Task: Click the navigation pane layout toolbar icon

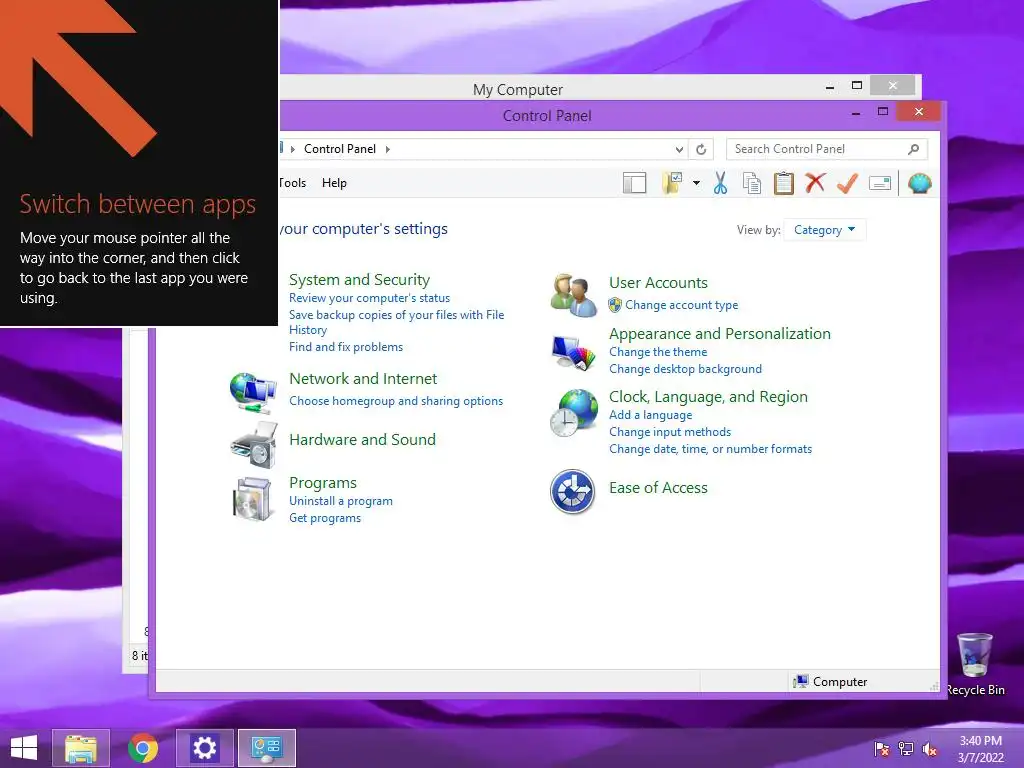Action: tap(634, 184)
